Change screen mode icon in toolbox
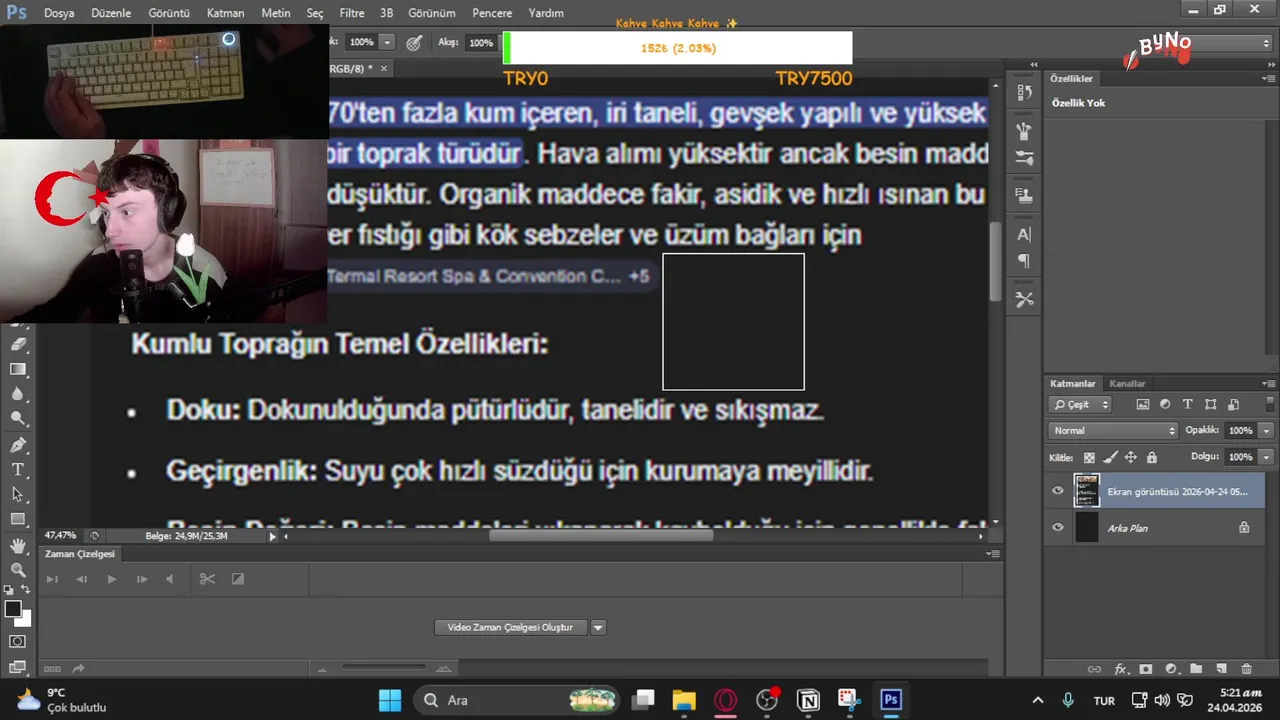This screenshot has width=1280, height=720. click(18, 667)
